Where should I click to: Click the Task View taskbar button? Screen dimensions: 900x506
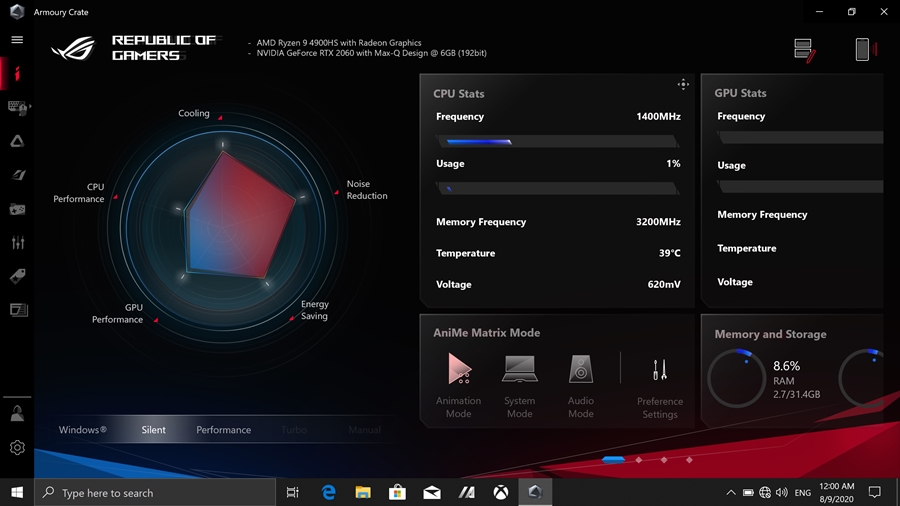click(x=293, y=492)
